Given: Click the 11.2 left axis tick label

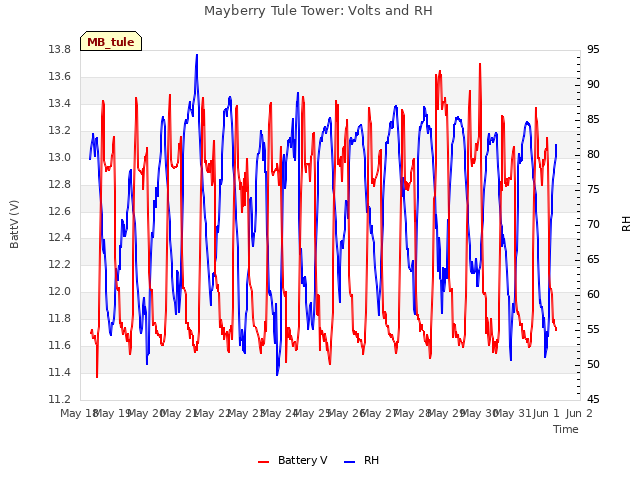Looking at the screenshot, I should (60, 399).
